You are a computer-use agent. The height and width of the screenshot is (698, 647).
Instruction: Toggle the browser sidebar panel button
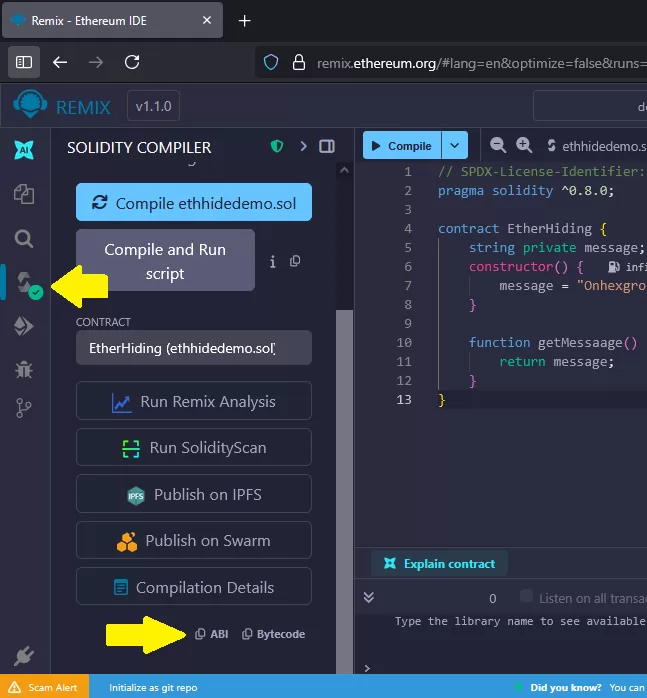(x=24, y=62)
